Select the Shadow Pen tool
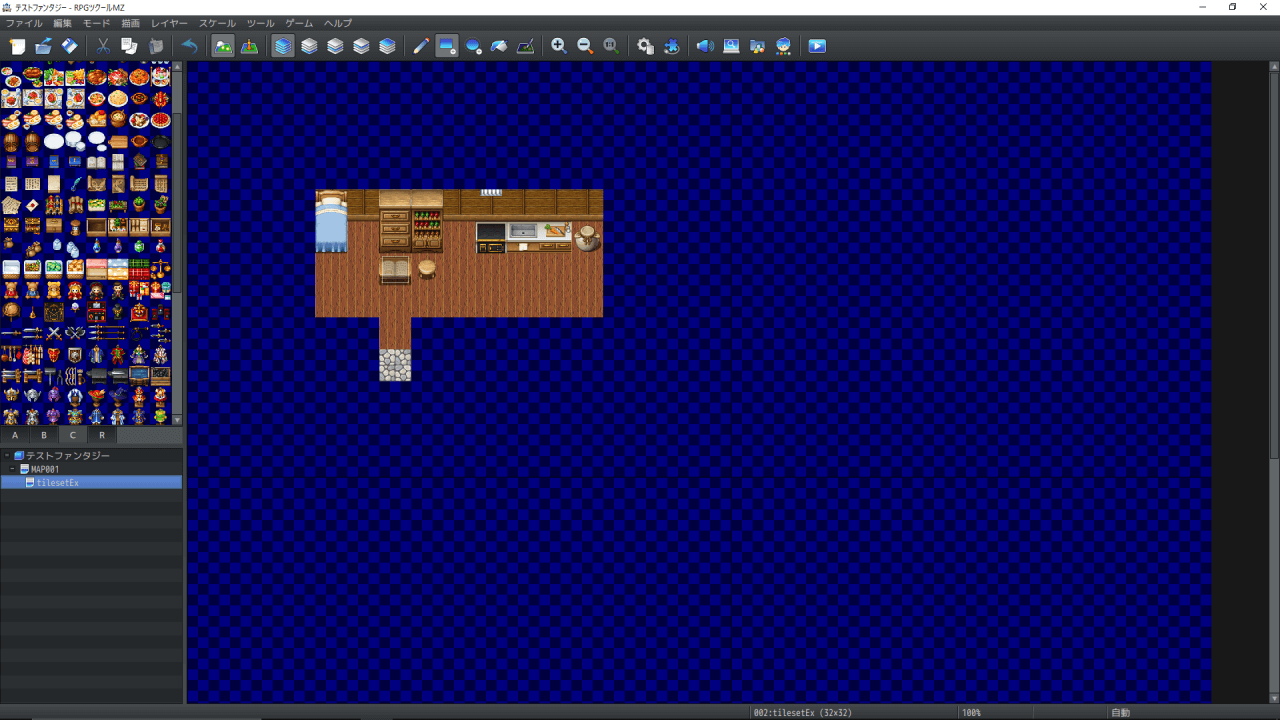 point(525,46)
